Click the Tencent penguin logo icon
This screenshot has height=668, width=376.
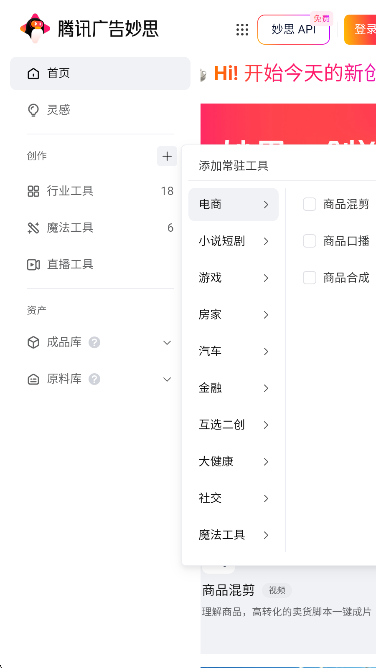[x=35, y=28]
